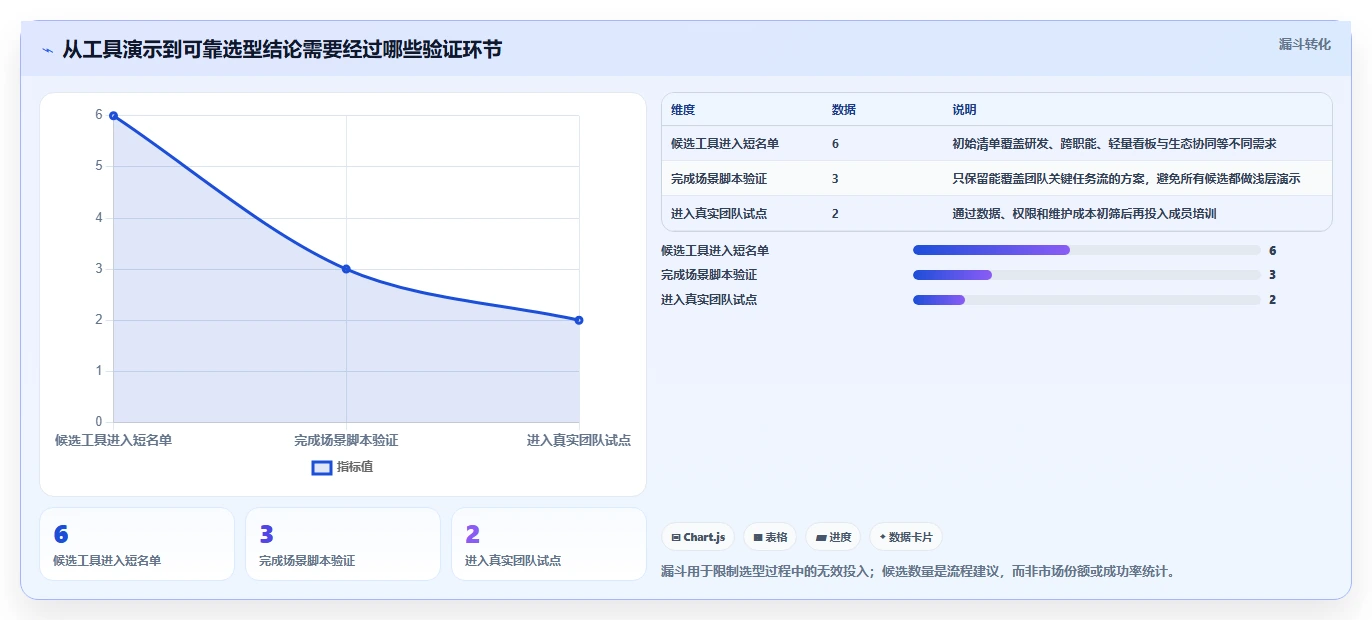Select the 数据卡片 chip
This screenshot has height=620, width=1372.
coord(906,537)
